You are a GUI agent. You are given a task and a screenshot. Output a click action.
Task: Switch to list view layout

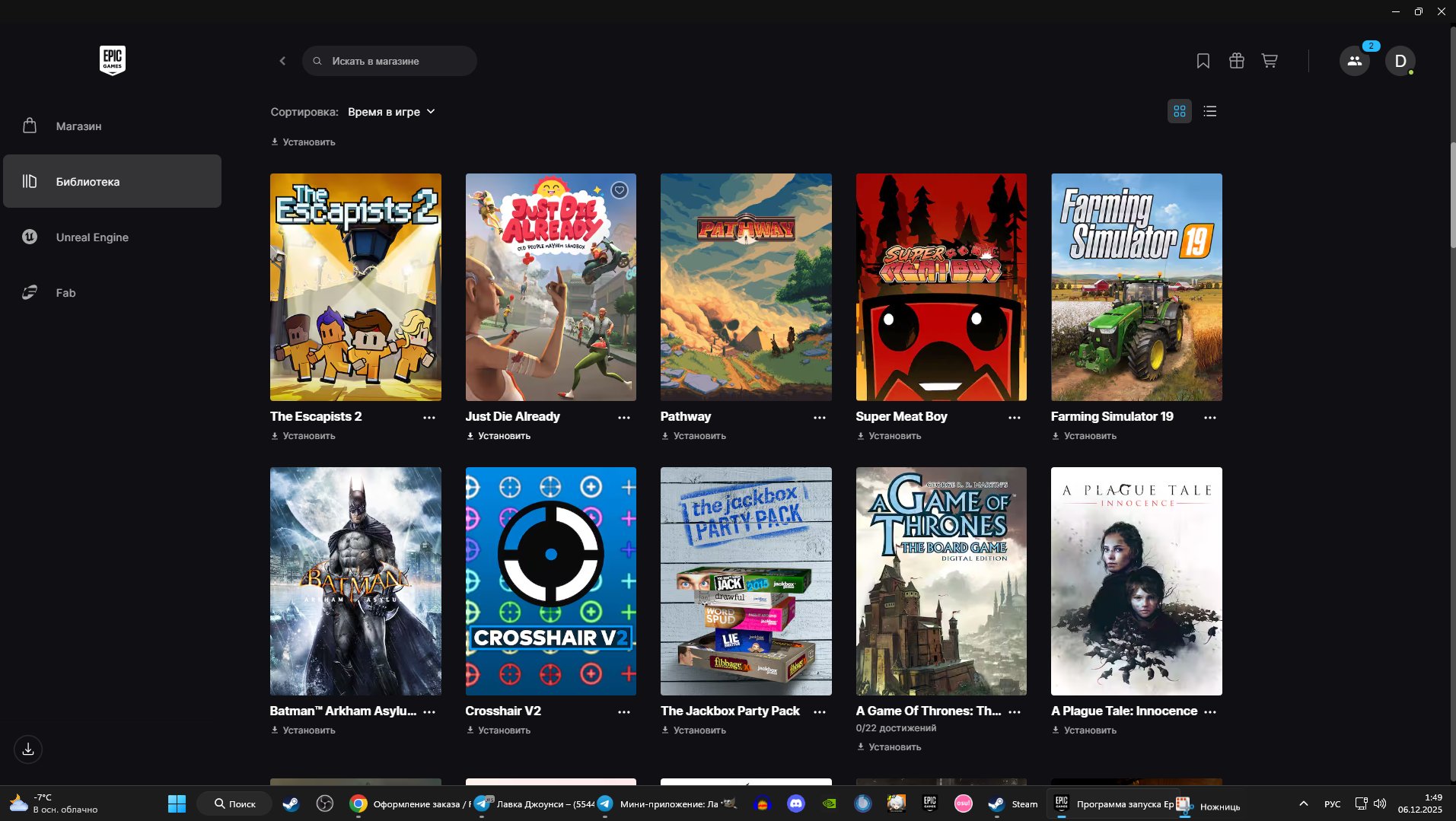pyautogui.click(x=1209, y=112)
